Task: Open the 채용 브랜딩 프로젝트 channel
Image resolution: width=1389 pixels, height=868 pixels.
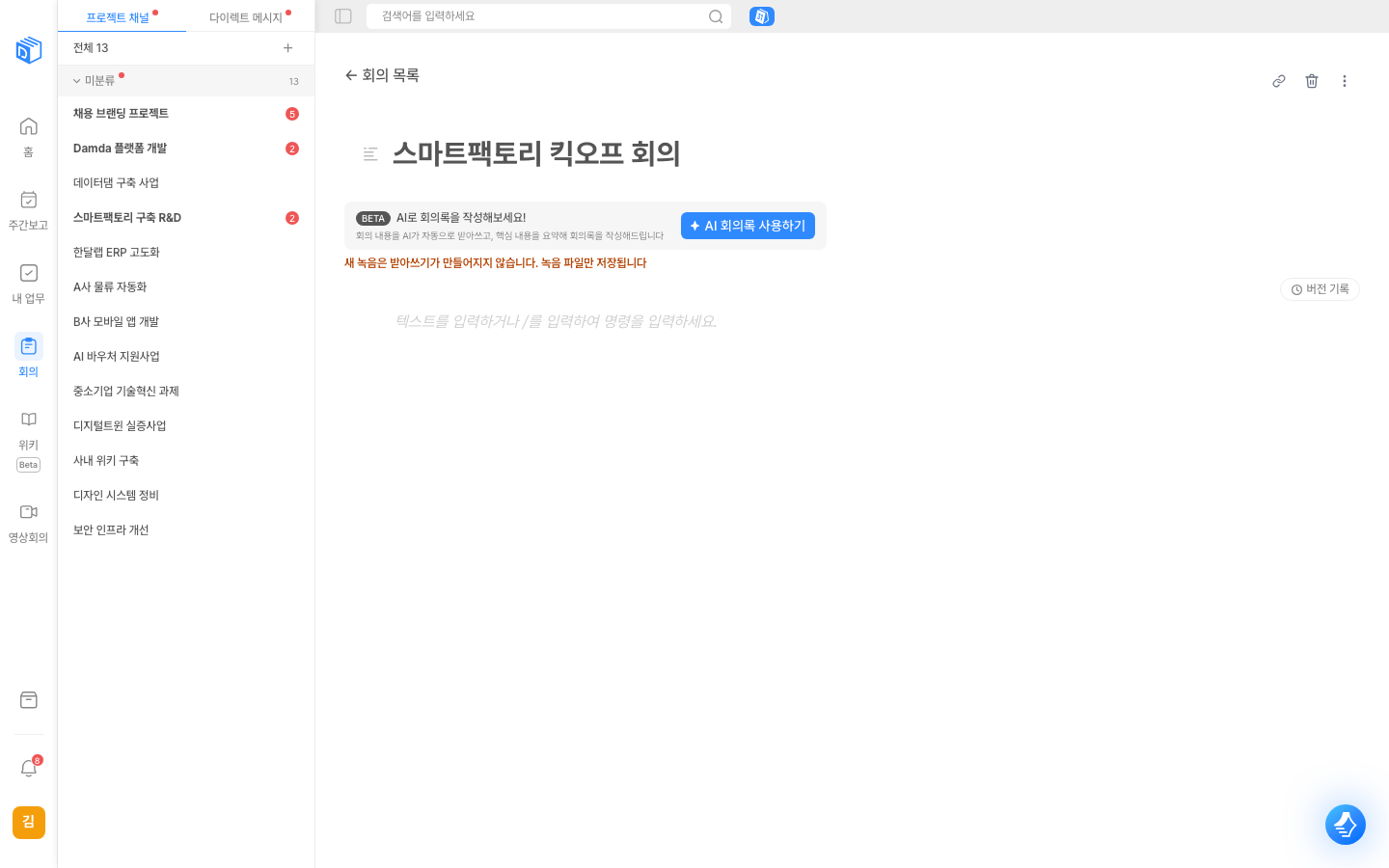Action: pyautogui.click(x=186, y=114)
